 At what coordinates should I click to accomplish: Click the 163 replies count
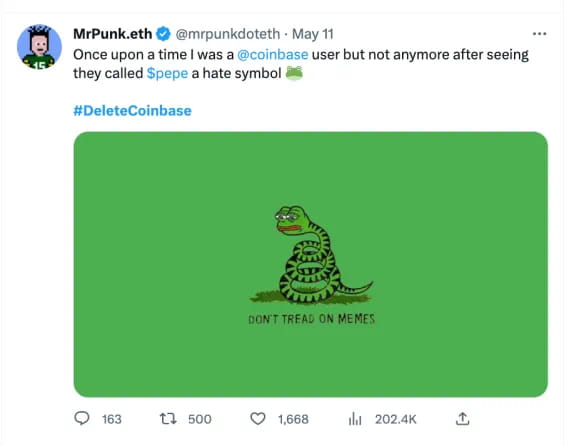(112, 419)
